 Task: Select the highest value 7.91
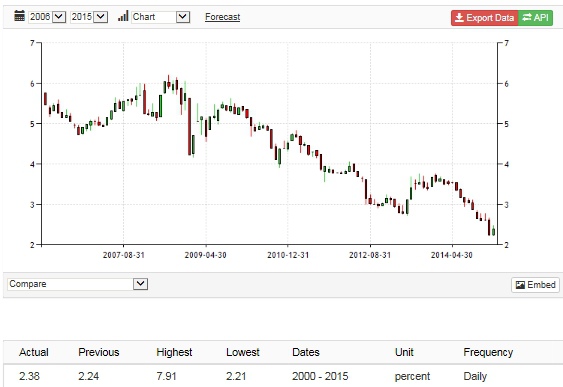click(166, 376)
